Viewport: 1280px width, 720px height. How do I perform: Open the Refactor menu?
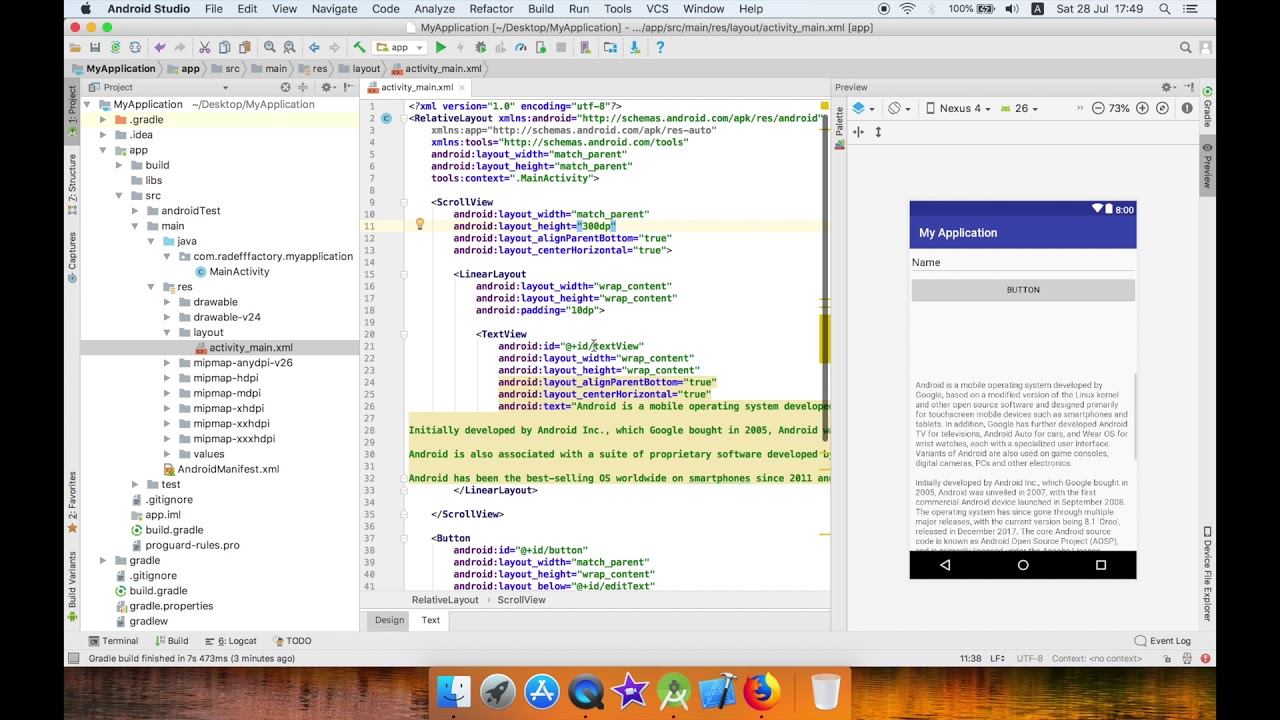[x=491, y=9]
